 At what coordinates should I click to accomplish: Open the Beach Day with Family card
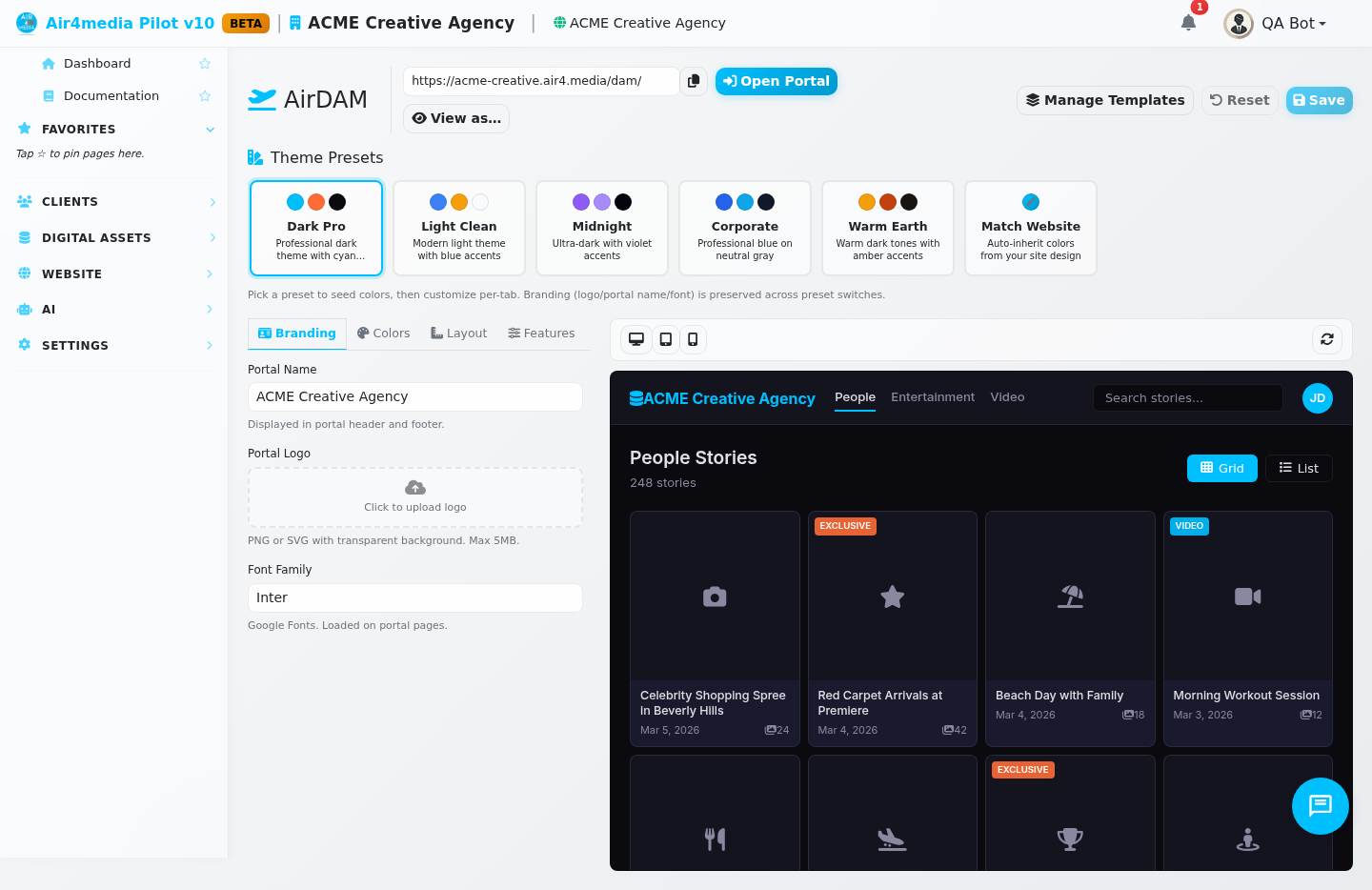pos(1070,629)
